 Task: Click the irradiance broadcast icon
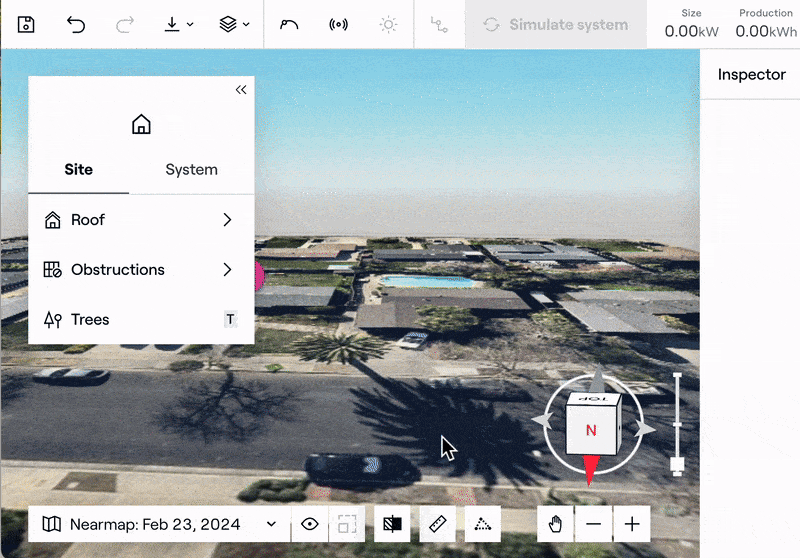pyautogui.click(x=339, y=24)
